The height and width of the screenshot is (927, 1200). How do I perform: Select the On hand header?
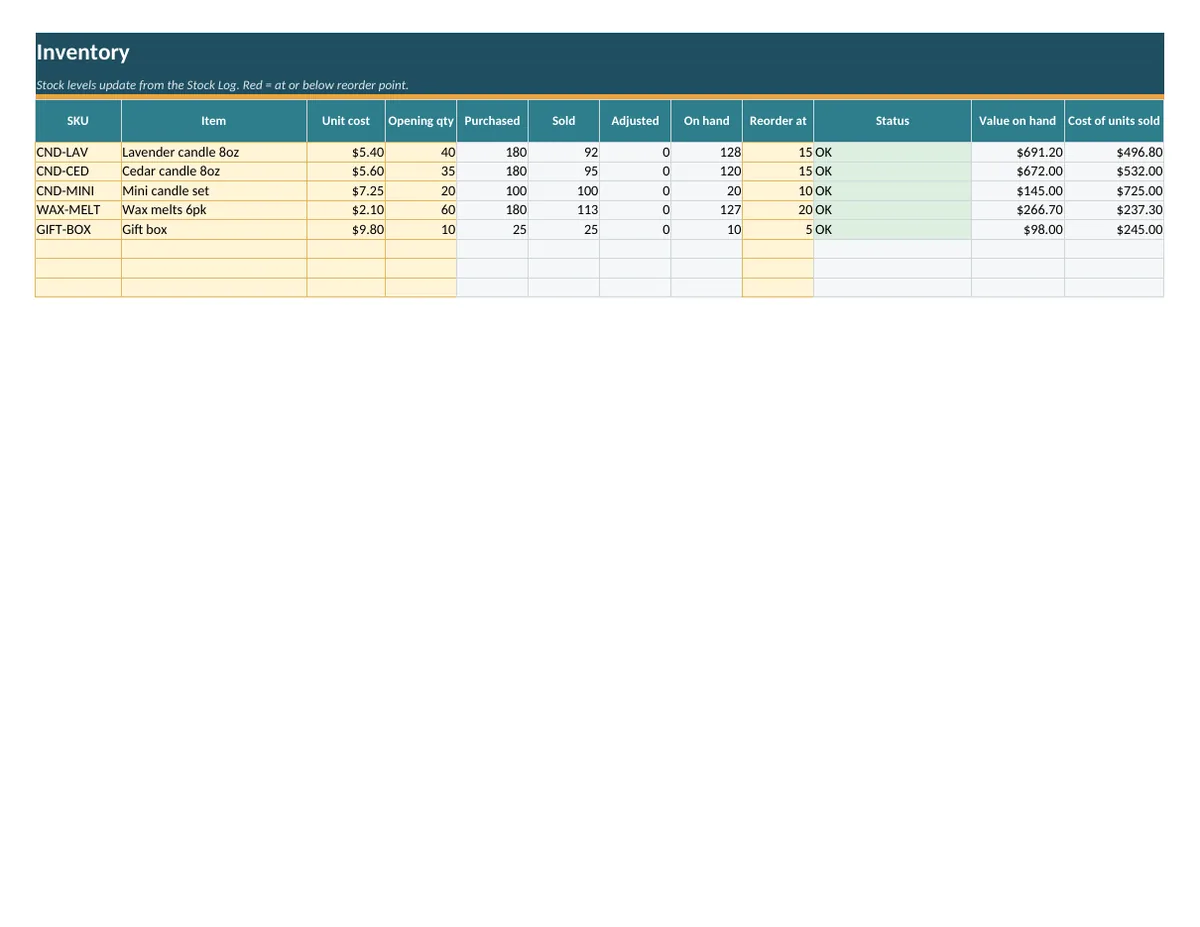pos(707,121)
